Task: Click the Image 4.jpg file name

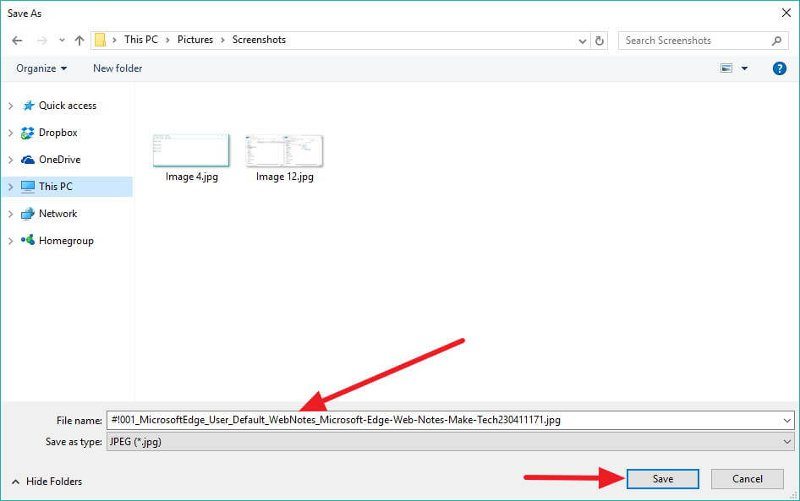Action: click(191, 177)
